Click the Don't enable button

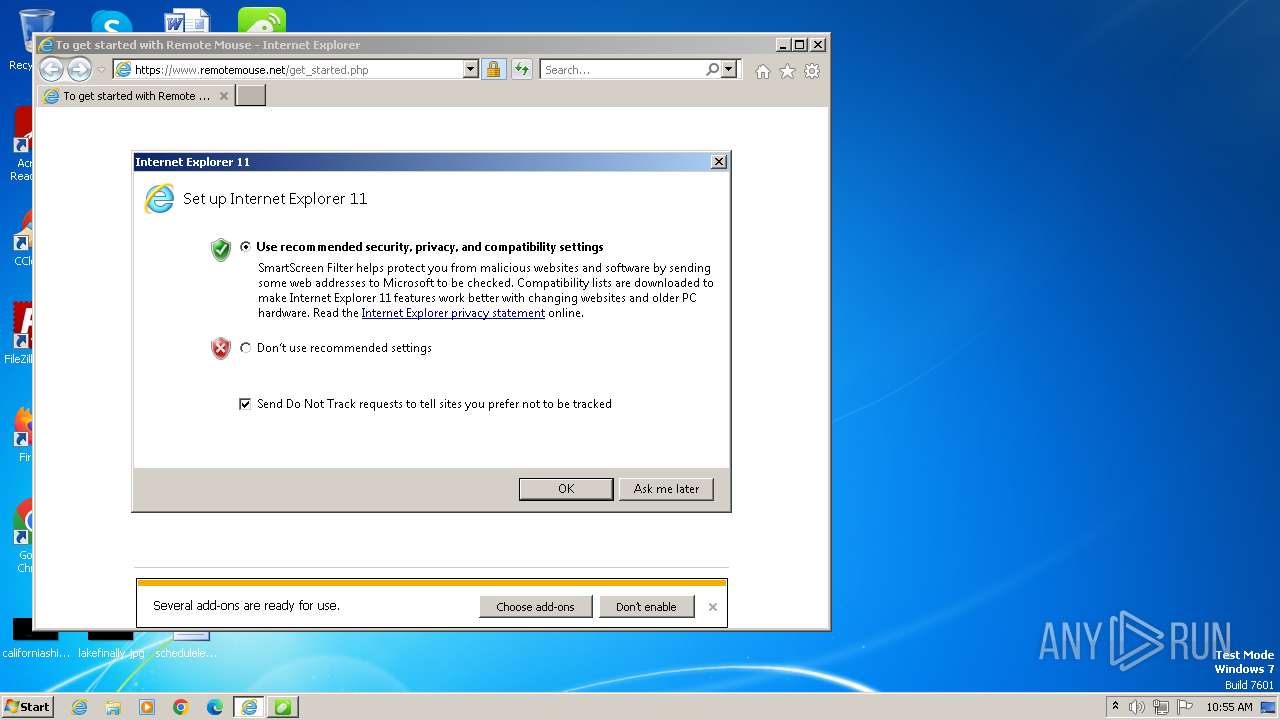pyautogui.click(x=646, y=607)
